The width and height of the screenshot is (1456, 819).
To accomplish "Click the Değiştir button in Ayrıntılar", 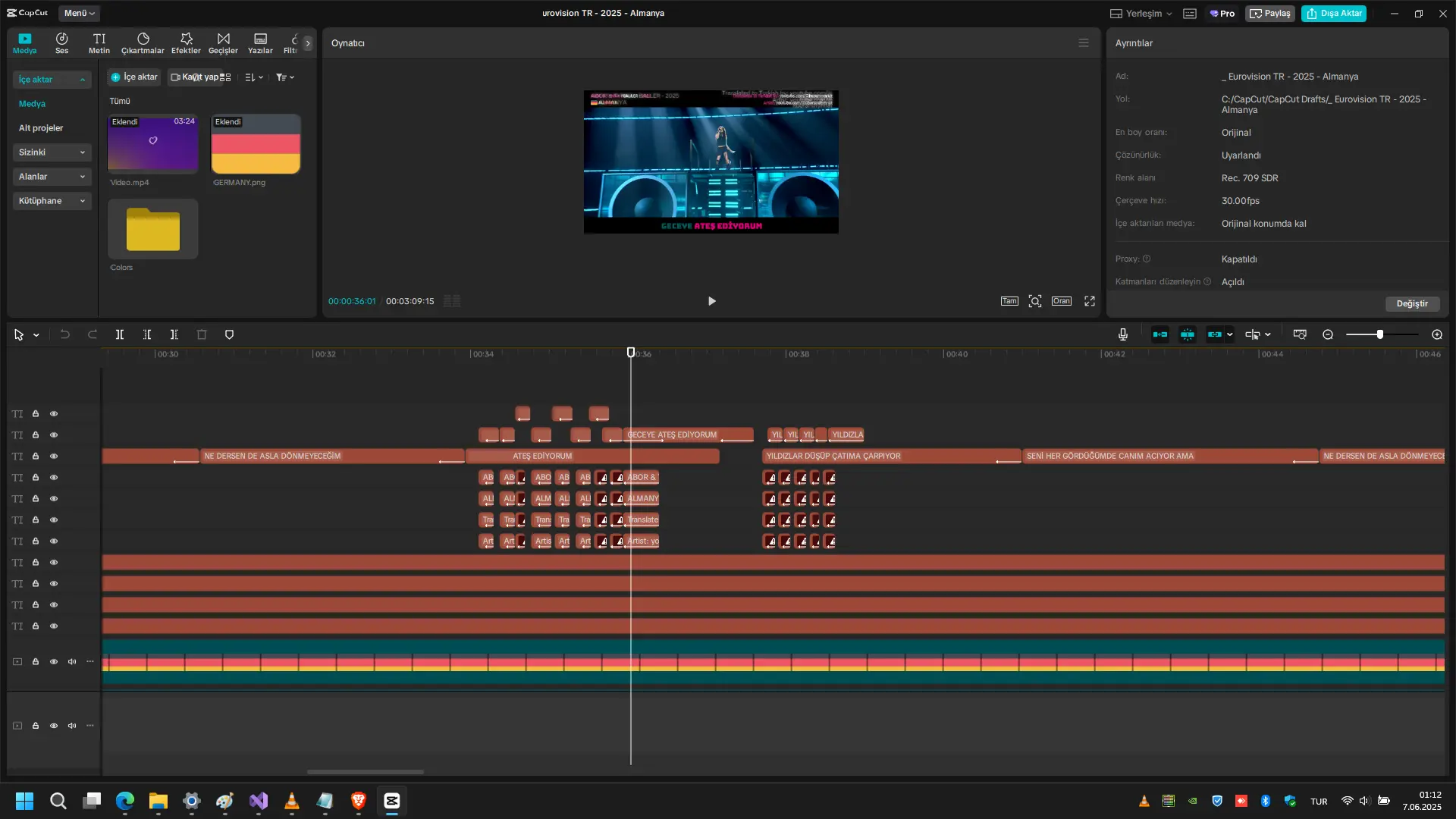I will 1412,303.
